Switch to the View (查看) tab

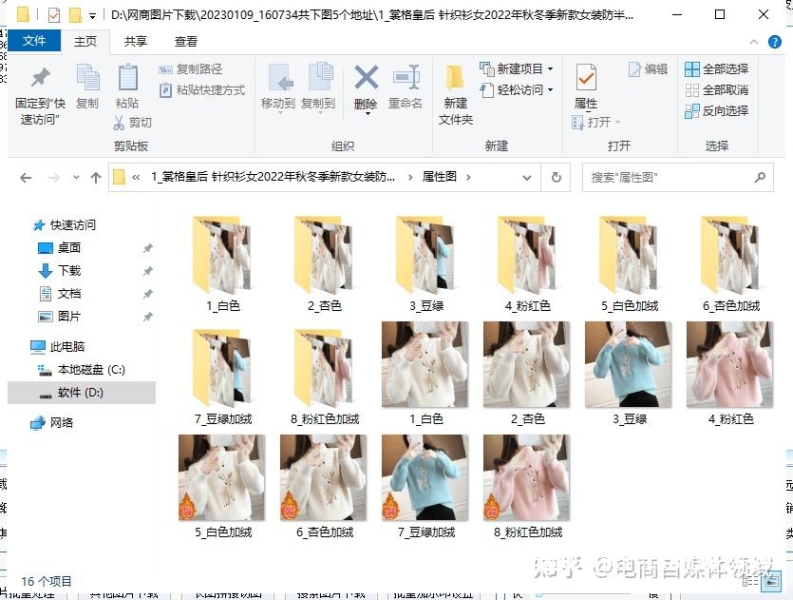[186, 41]
